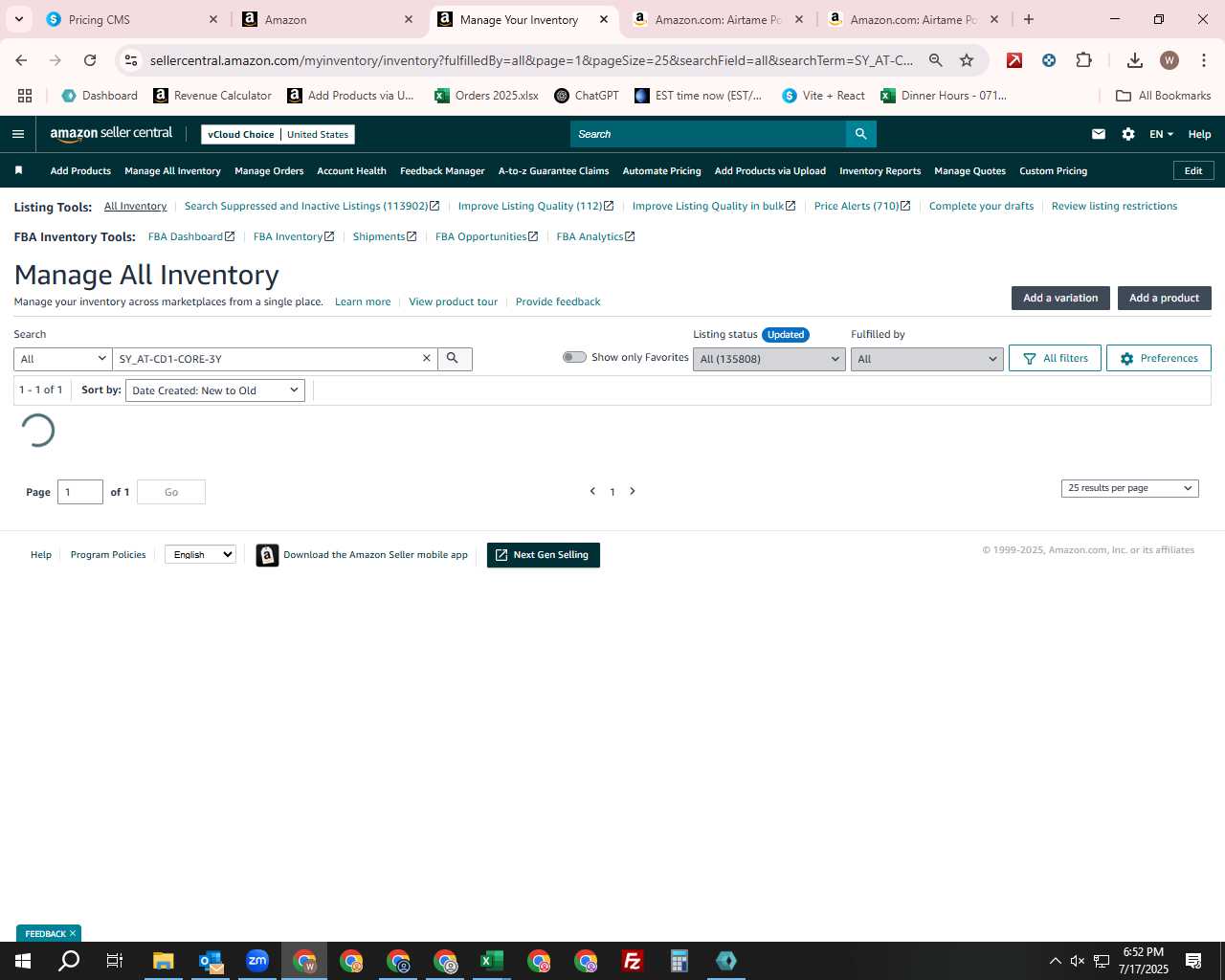Viewport: 1225px width, 980px height.
Task: Click the browser zoom magnifier in address bar
Action: pyautogui.click(x=936, y=60)
